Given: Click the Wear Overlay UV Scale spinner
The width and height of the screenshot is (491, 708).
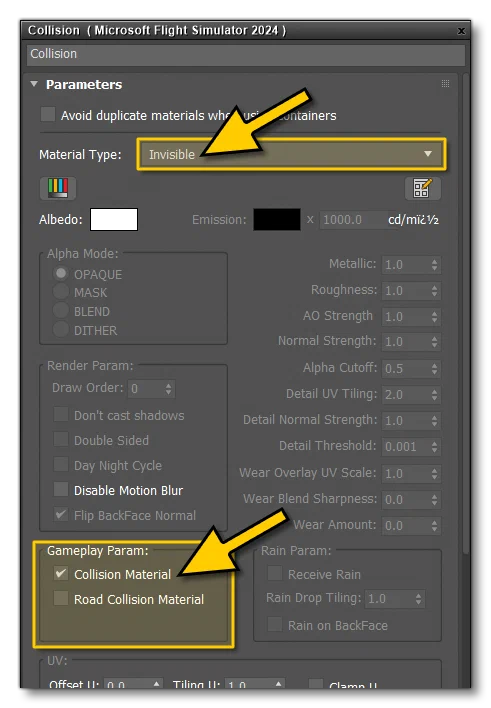Looking at the screenshot, I should 435,473.
